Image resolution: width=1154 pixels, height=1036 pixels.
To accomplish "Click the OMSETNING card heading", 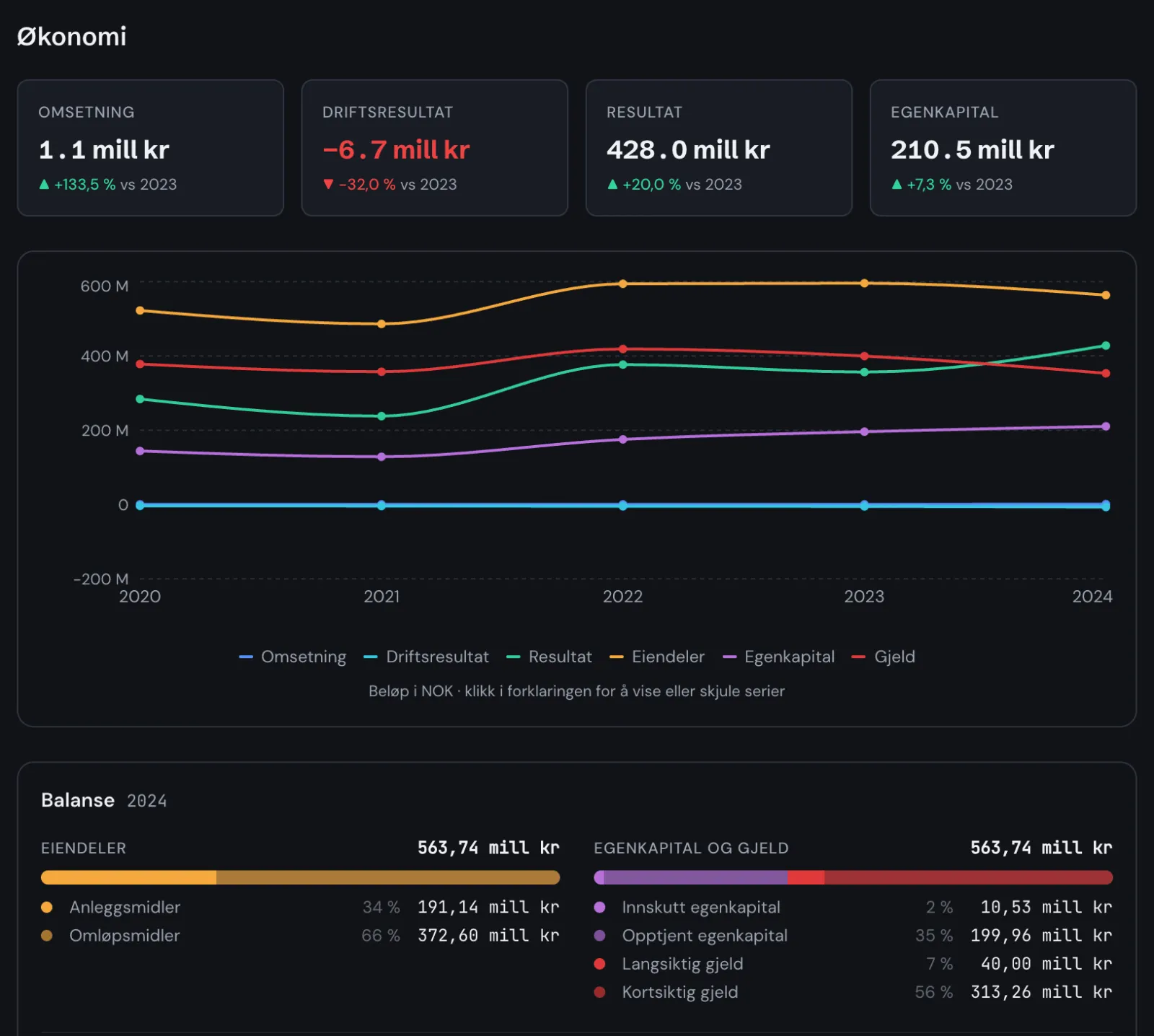I will (x=87, y=112).
